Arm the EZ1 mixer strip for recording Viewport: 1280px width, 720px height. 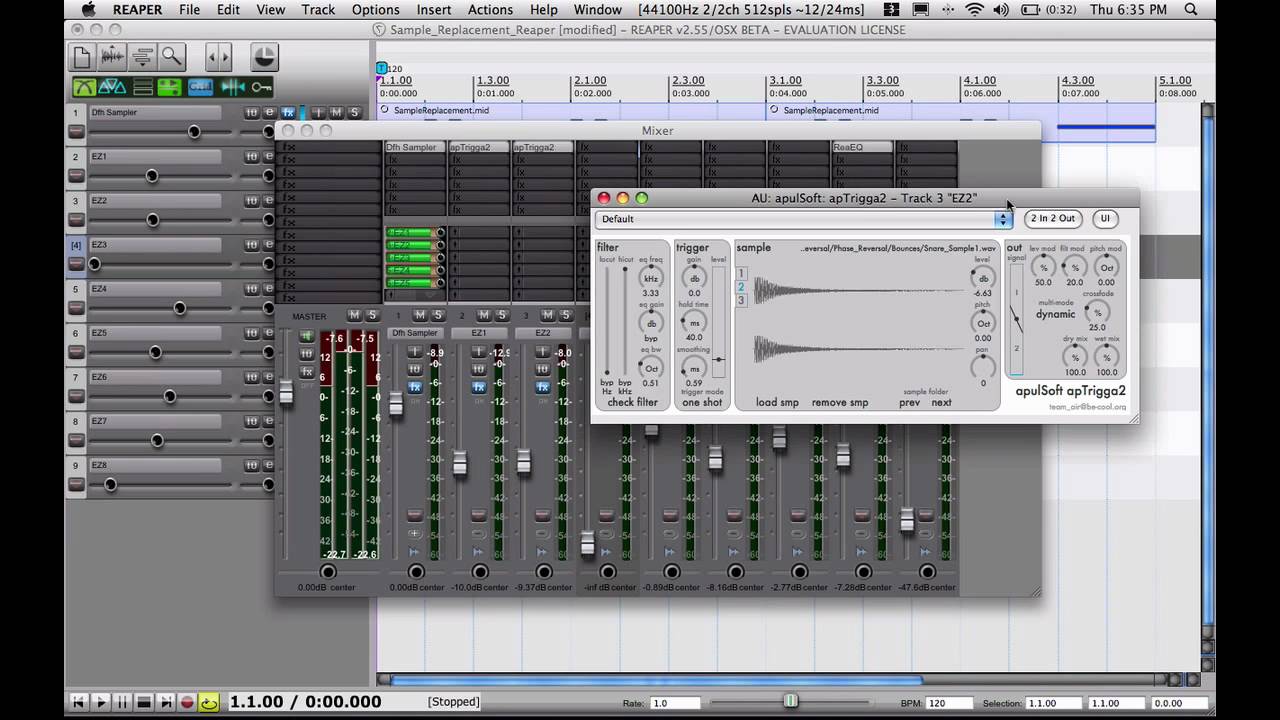(479, 515)
